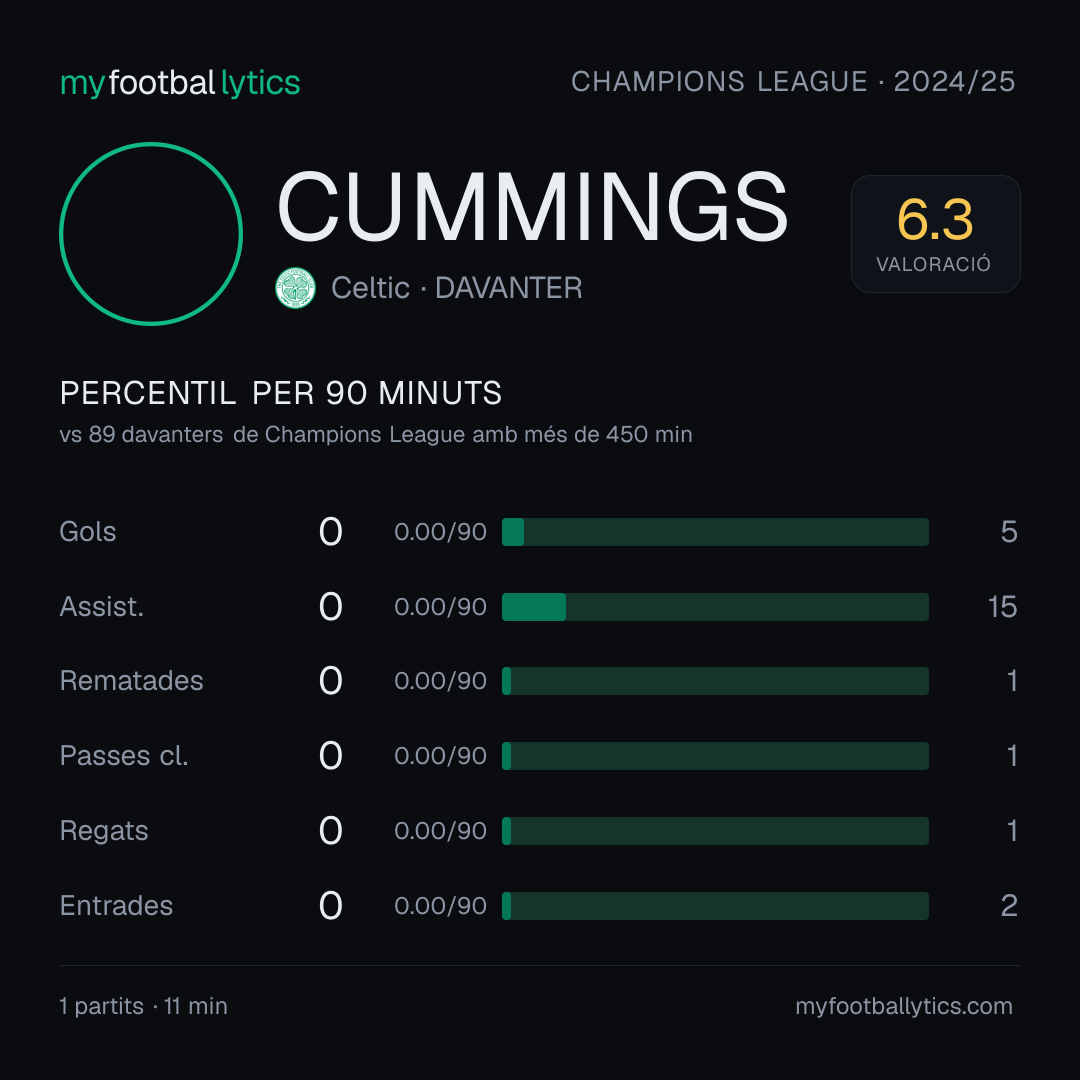Viewport: 1080px width, 1080px height.
Task: Select the Gols percentile bar
Action: 715,532
